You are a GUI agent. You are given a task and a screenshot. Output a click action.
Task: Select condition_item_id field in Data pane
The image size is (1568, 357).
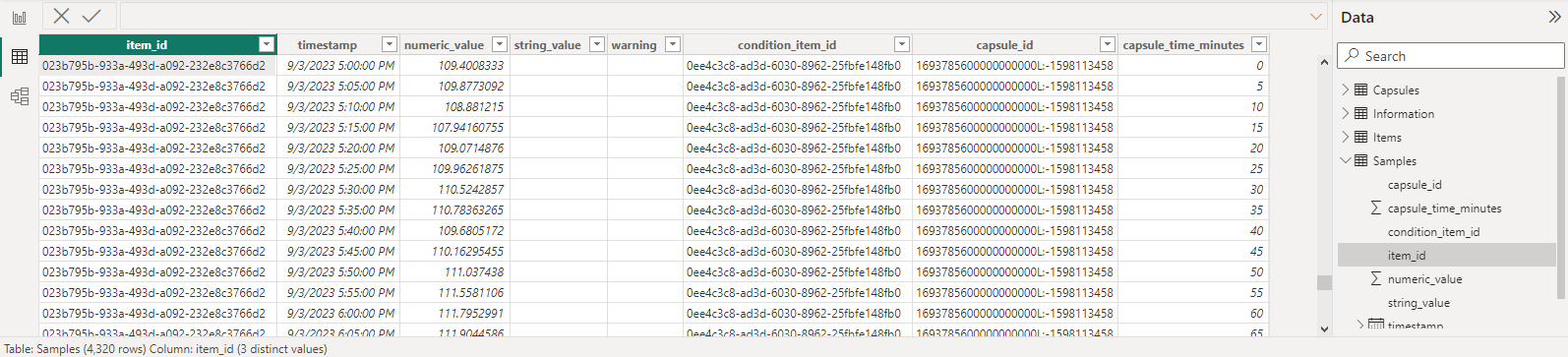pyautogui.click(x=1433, y=232)
